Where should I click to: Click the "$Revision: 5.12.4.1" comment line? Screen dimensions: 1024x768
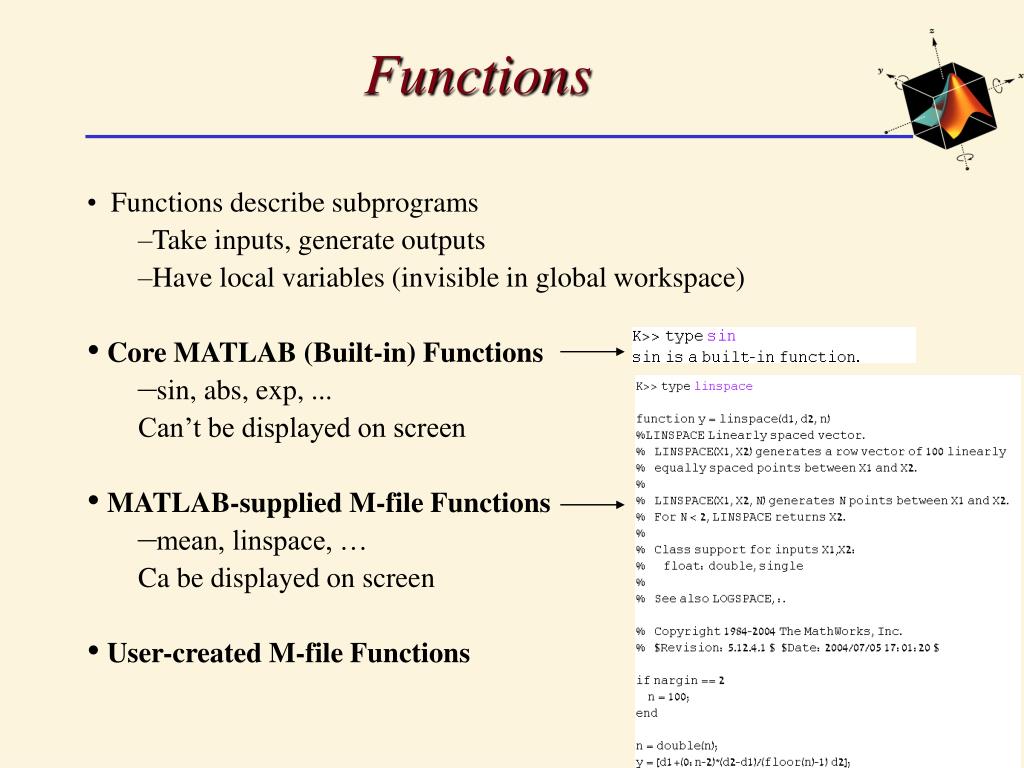(788, 647)
